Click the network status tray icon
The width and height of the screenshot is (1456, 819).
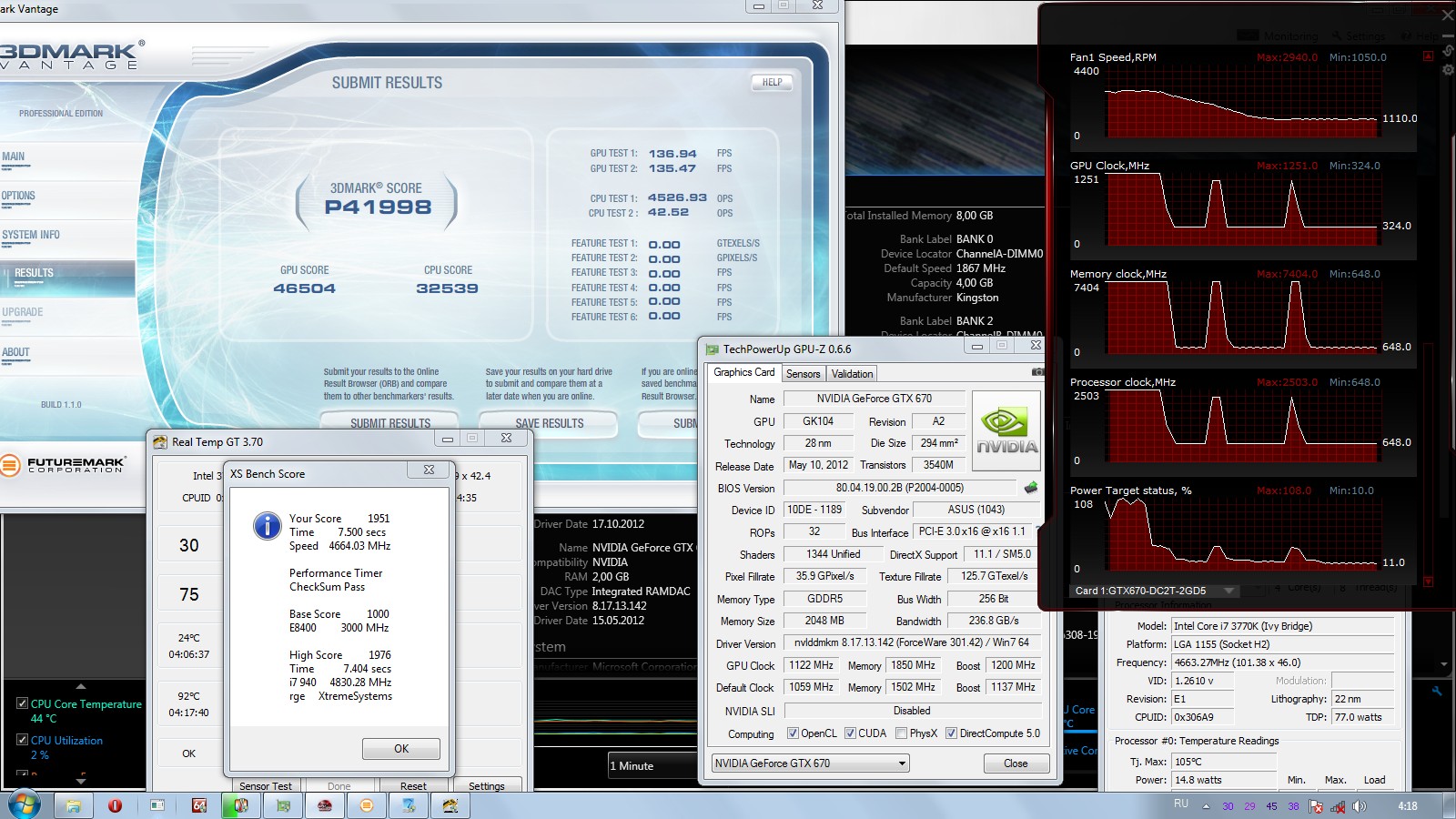click(1338, 806)
